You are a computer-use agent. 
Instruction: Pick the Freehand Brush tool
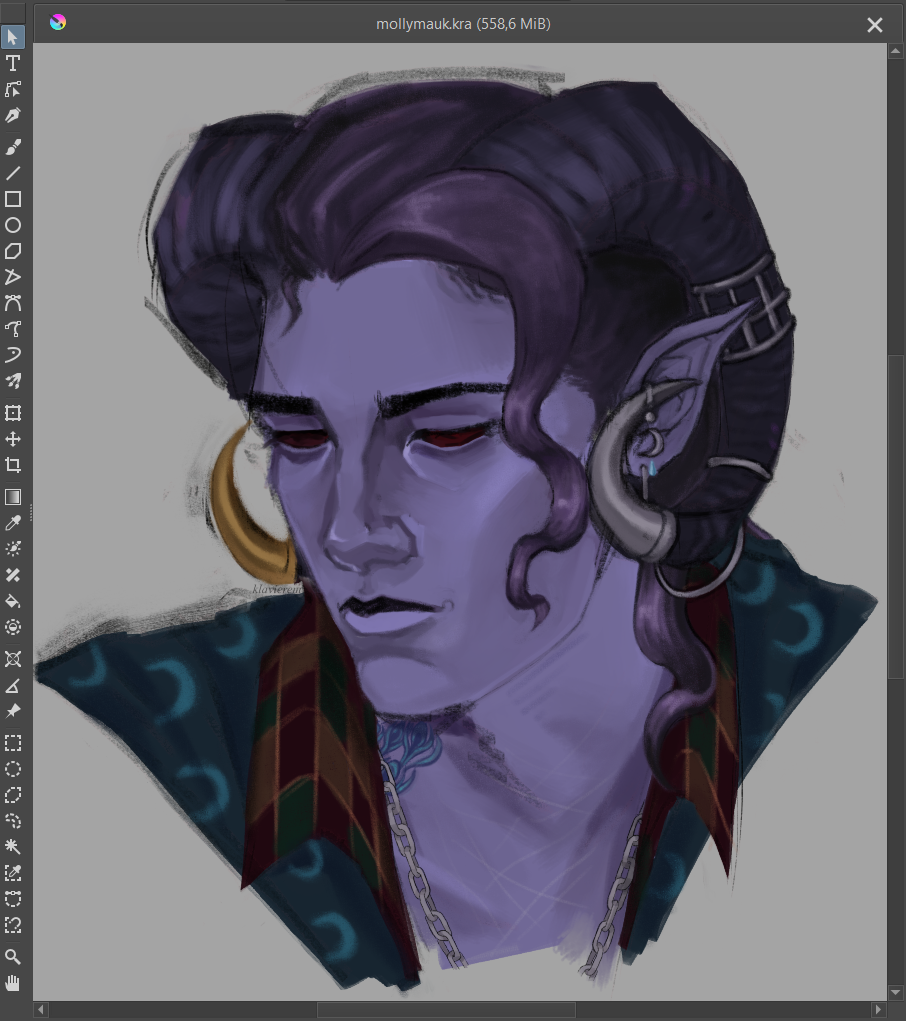tap(13, 147)
